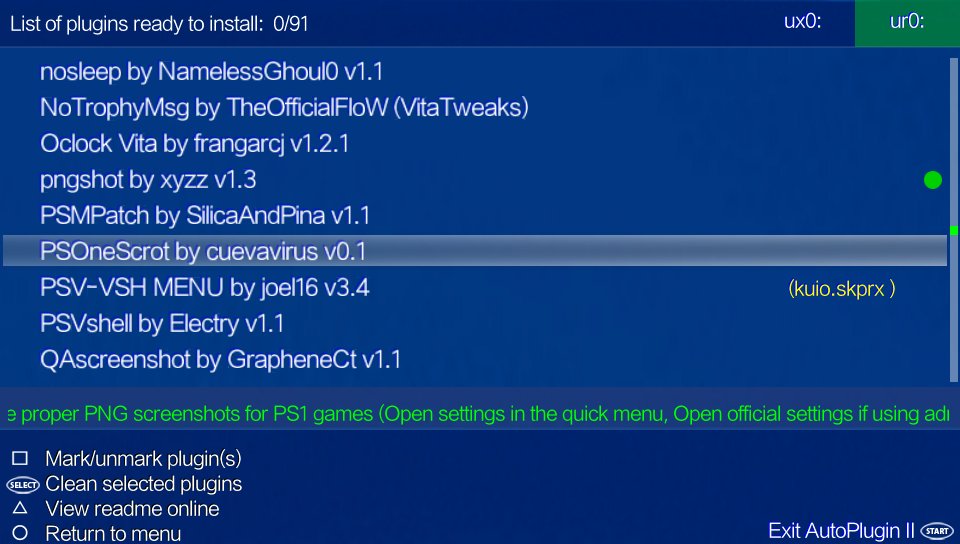Viewport: 960px width, 544px height.
Task: Select highlighted PSOneScrot by cuevavirus entry
Action: coord(475,251)
